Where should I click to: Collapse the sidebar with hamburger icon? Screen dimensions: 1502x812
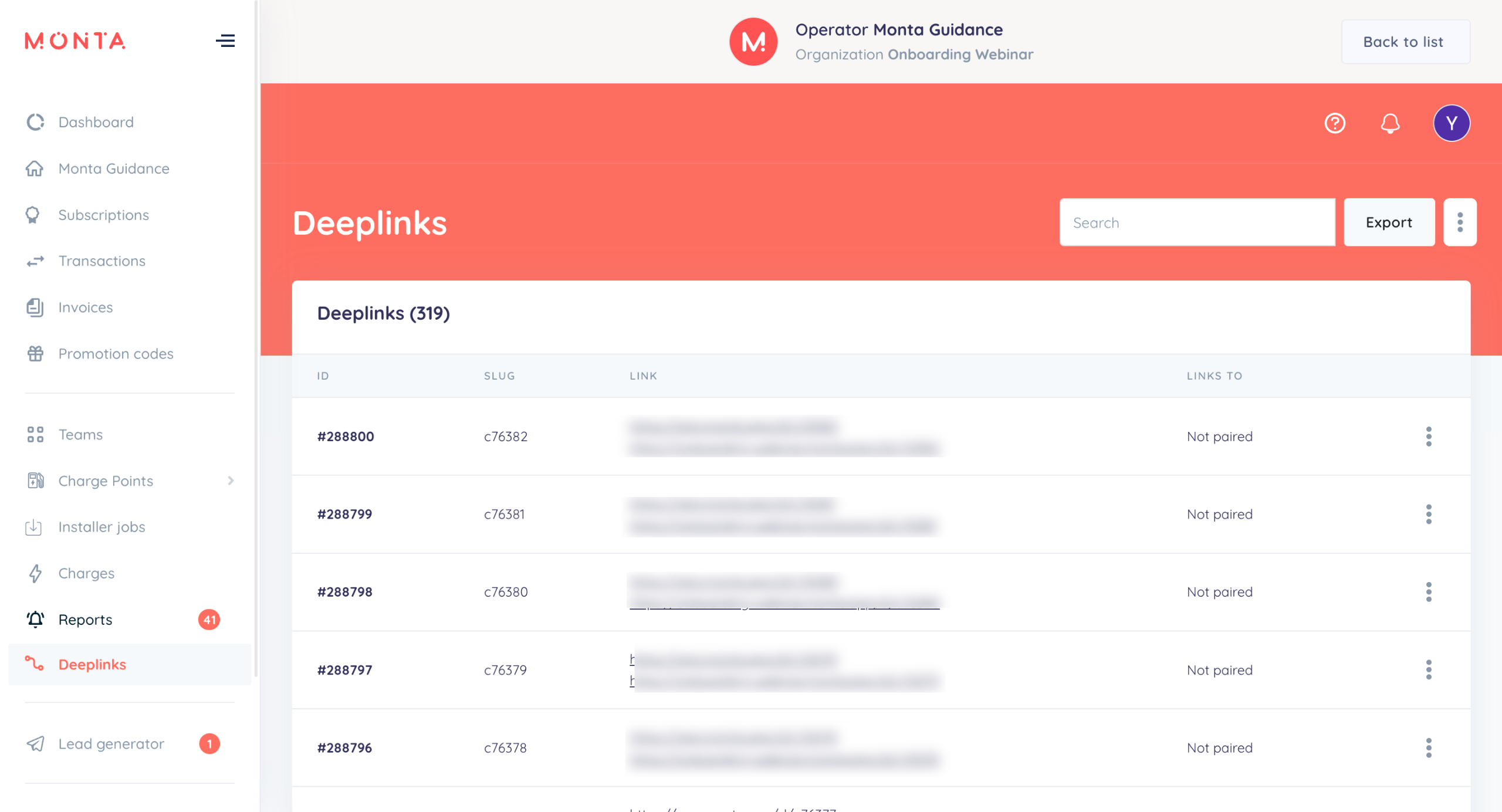(225, 40)
